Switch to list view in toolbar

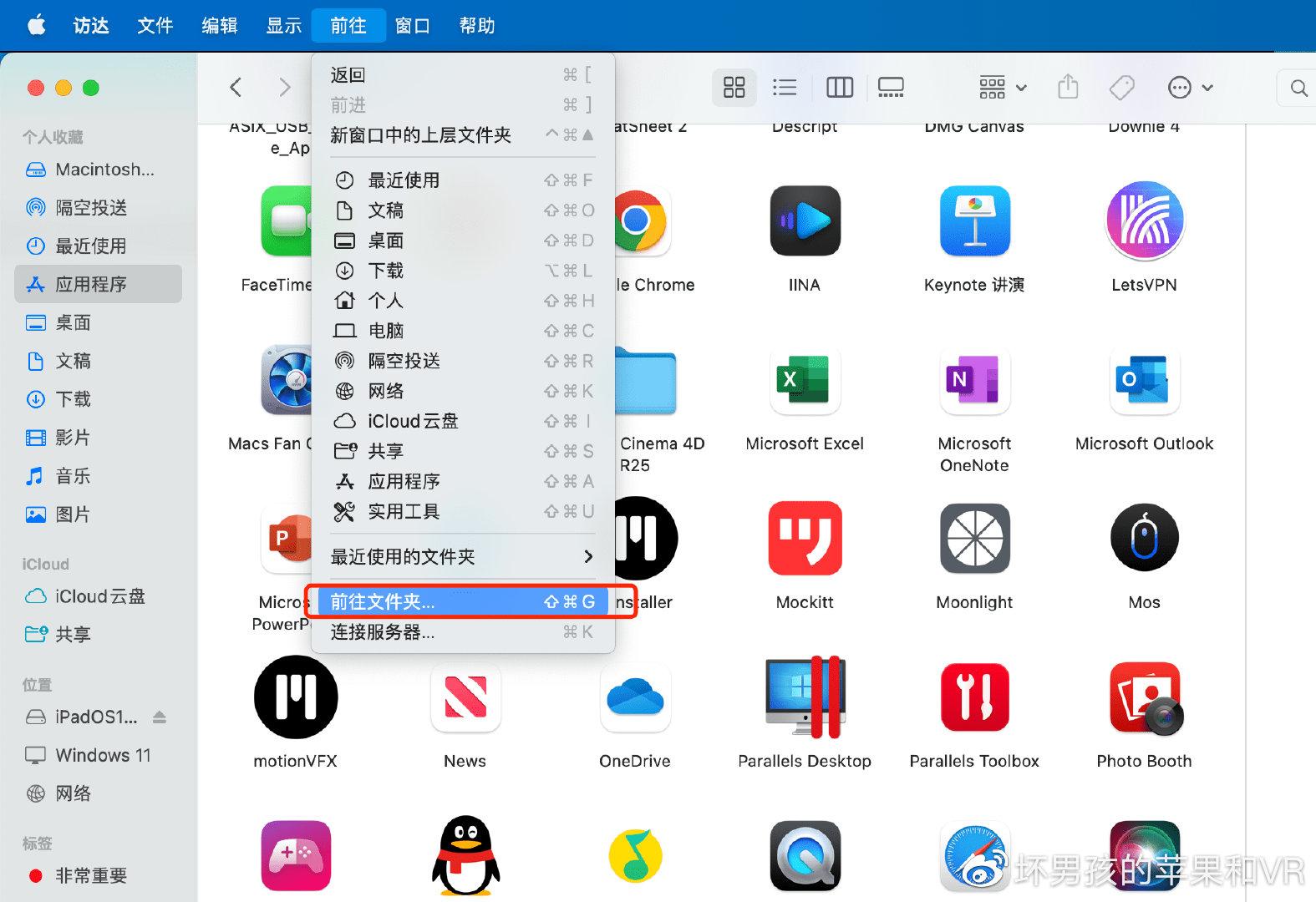785,88
